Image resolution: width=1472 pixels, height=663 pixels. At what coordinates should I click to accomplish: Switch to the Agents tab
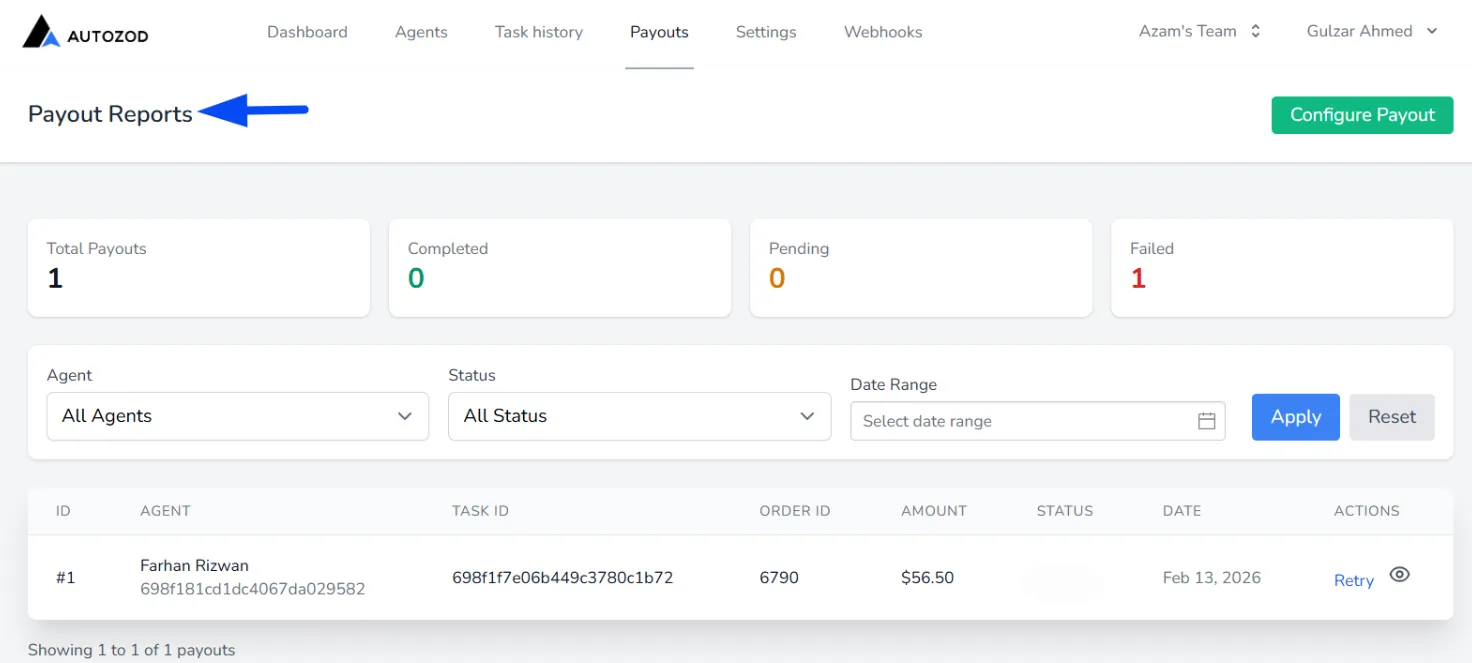coord(421,32)
